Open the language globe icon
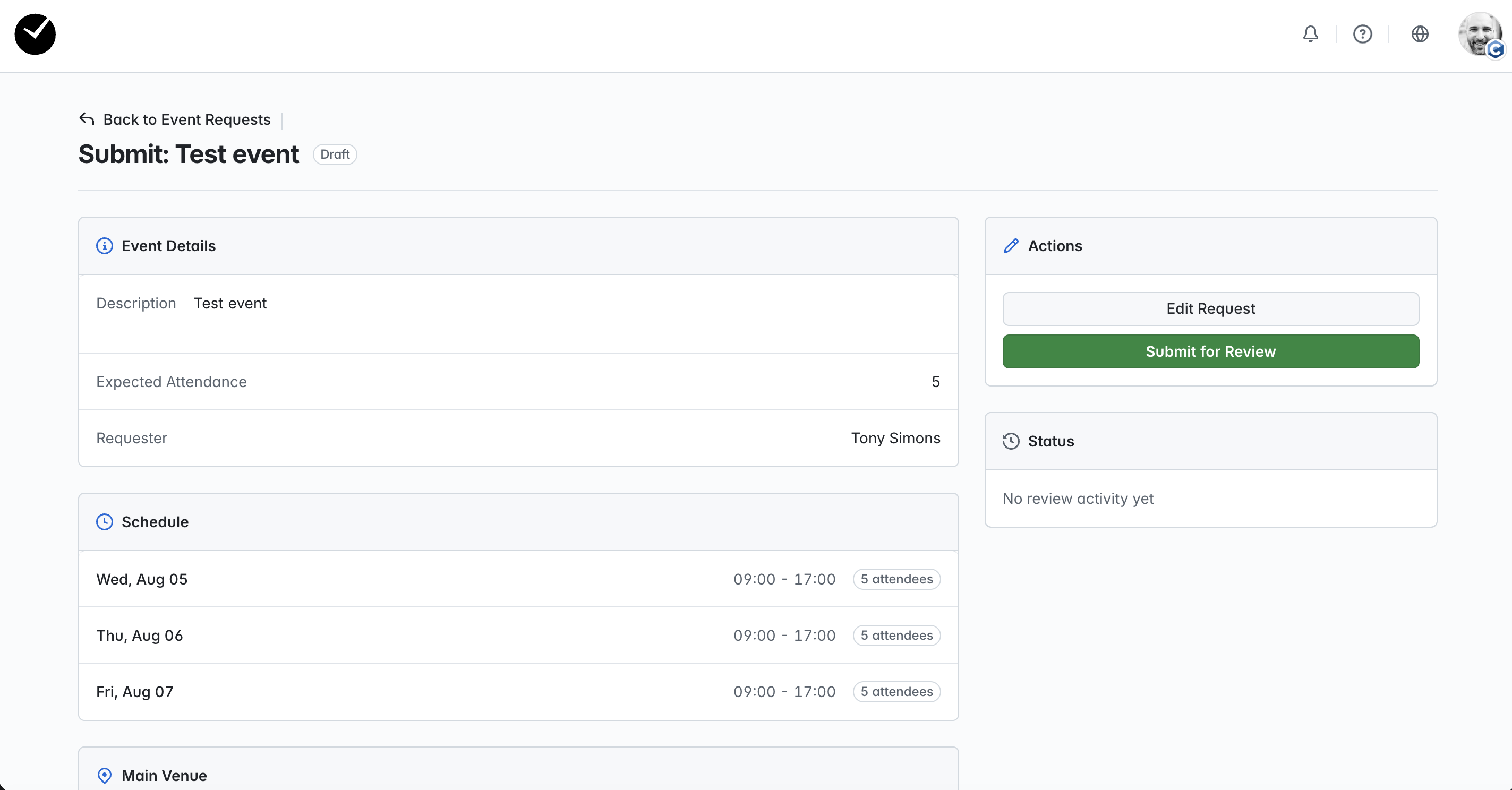Viewport: 1512px width, 790px height. point(1419,34)
